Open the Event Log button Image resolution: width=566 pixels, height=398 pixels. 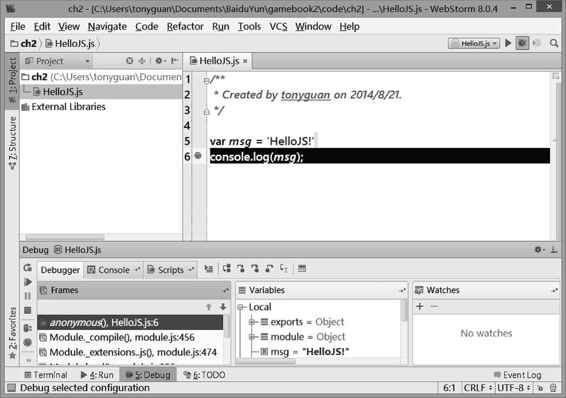(x=518, y=375)
